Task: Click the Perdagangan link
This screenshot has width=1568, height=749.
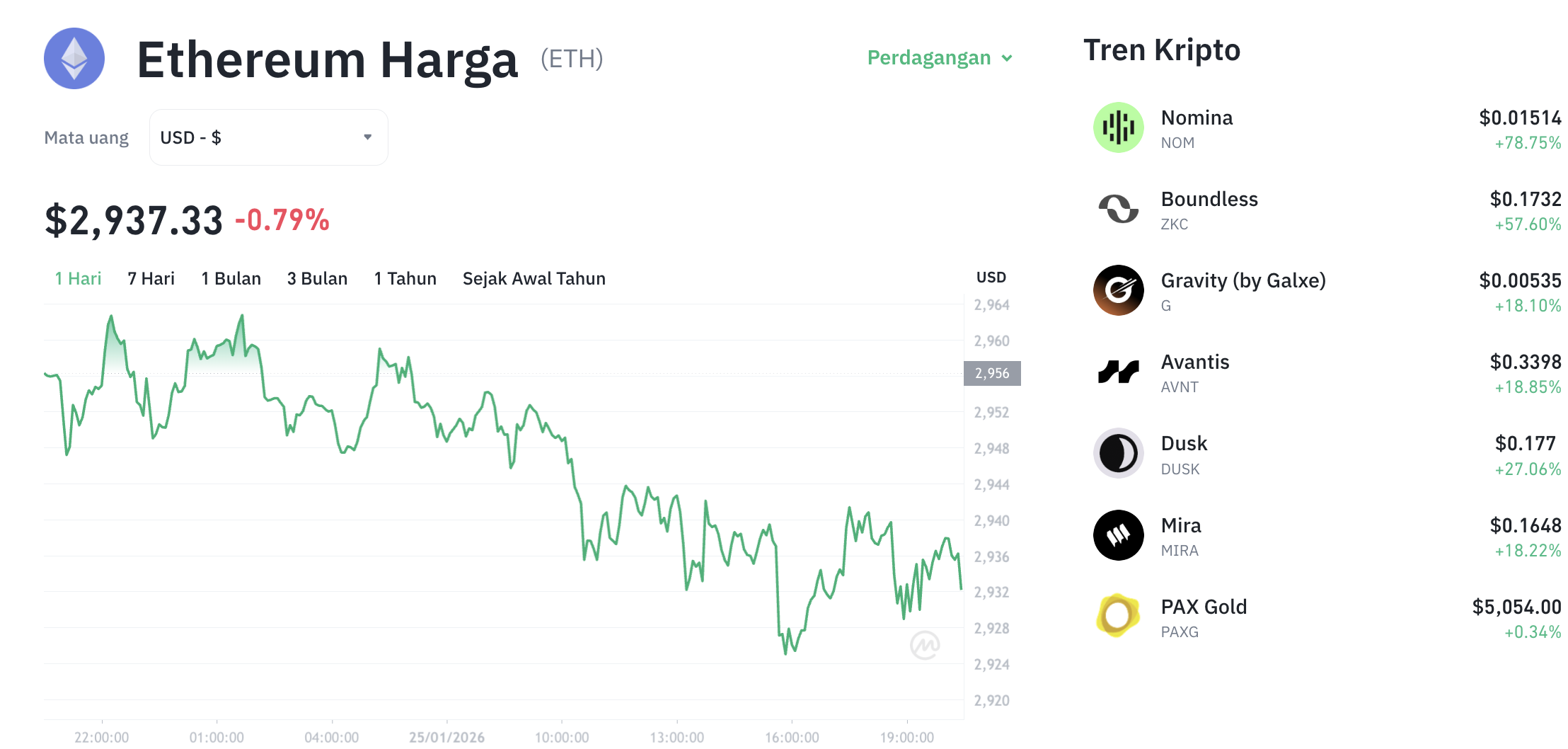Action: point(929,58)
